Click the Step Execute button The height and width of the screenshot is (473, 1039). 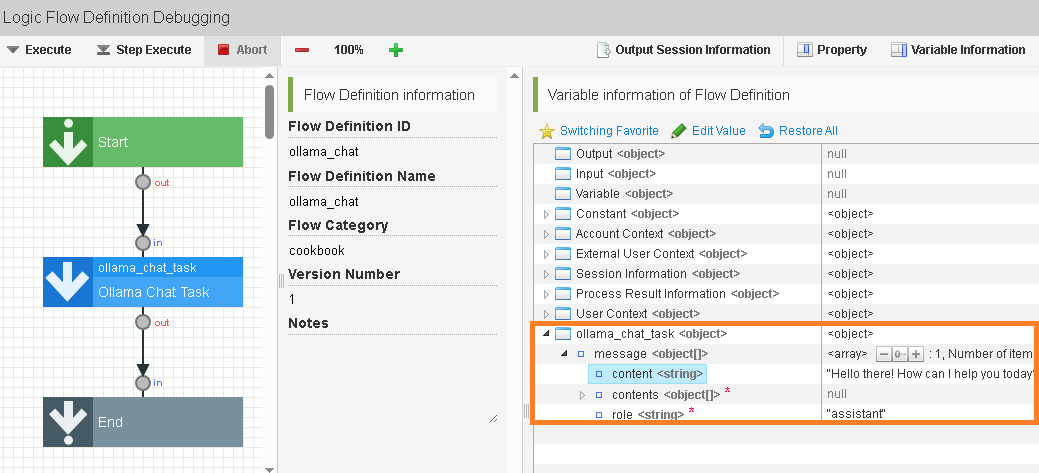pyautogui.click(x=144, y=50)
